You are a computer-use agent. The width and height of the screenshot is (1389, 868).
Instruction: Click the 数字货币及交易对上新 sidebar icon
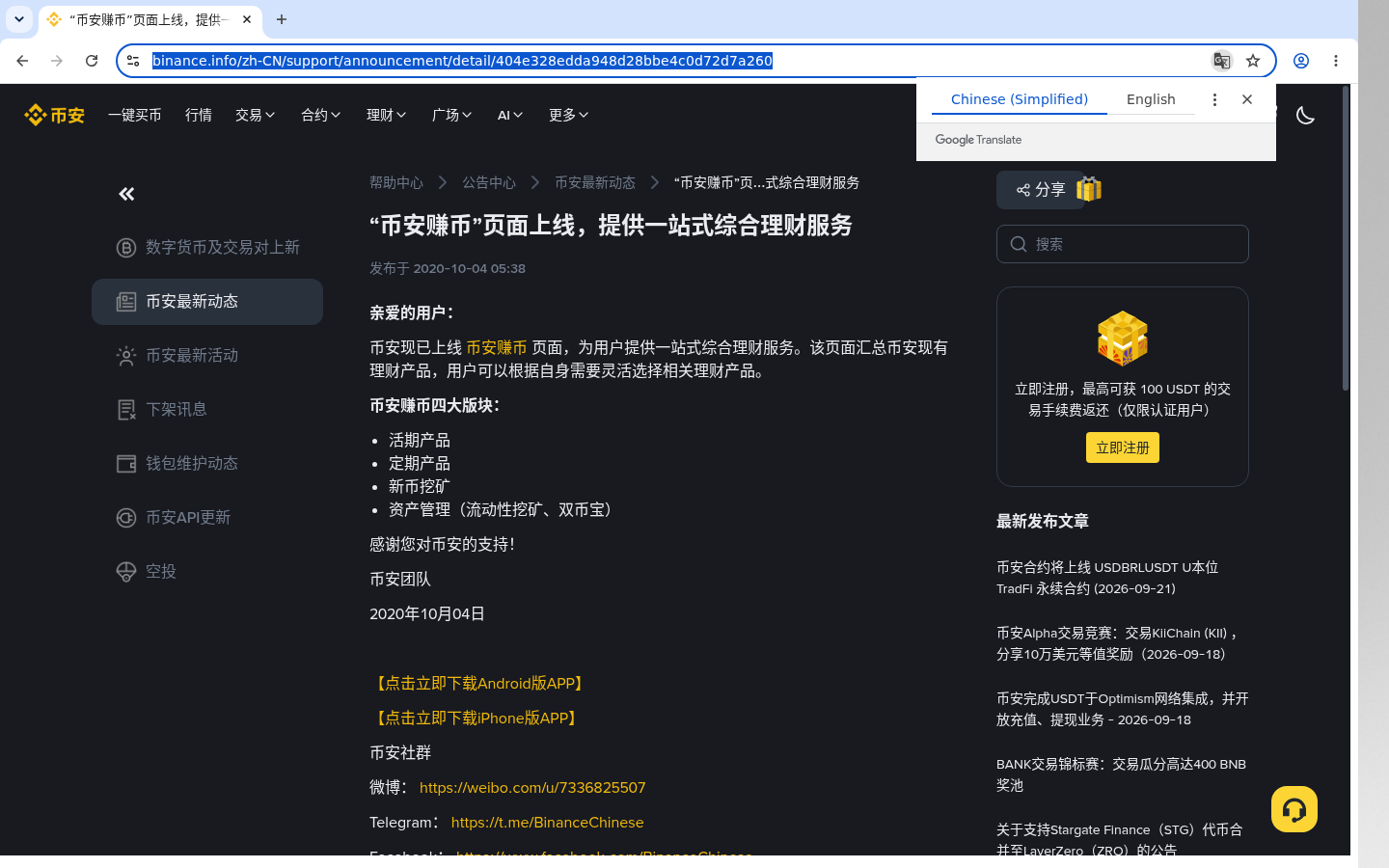(x=126, y=248)
